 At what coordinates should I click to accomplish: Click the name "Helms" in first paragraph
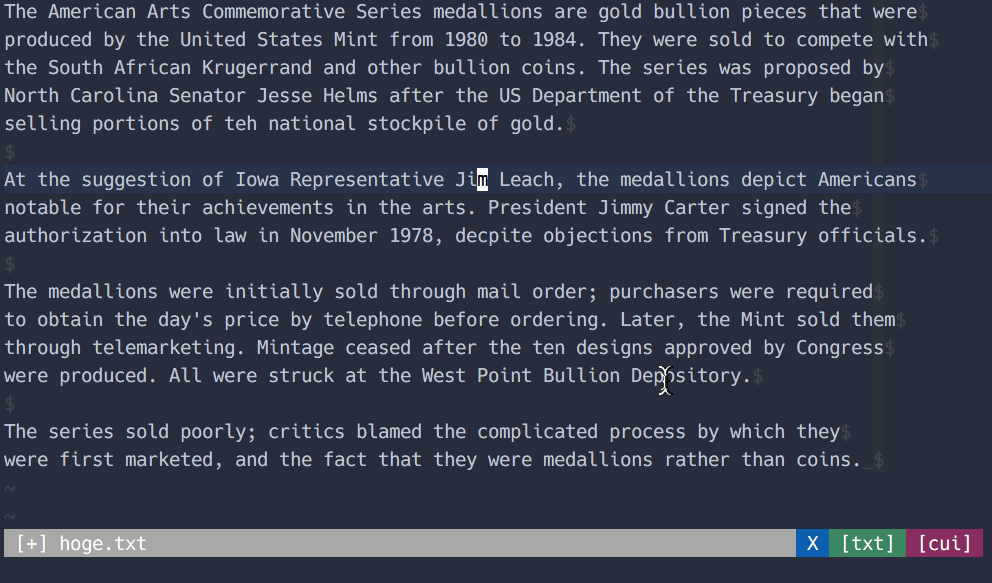tap(351, 96)
